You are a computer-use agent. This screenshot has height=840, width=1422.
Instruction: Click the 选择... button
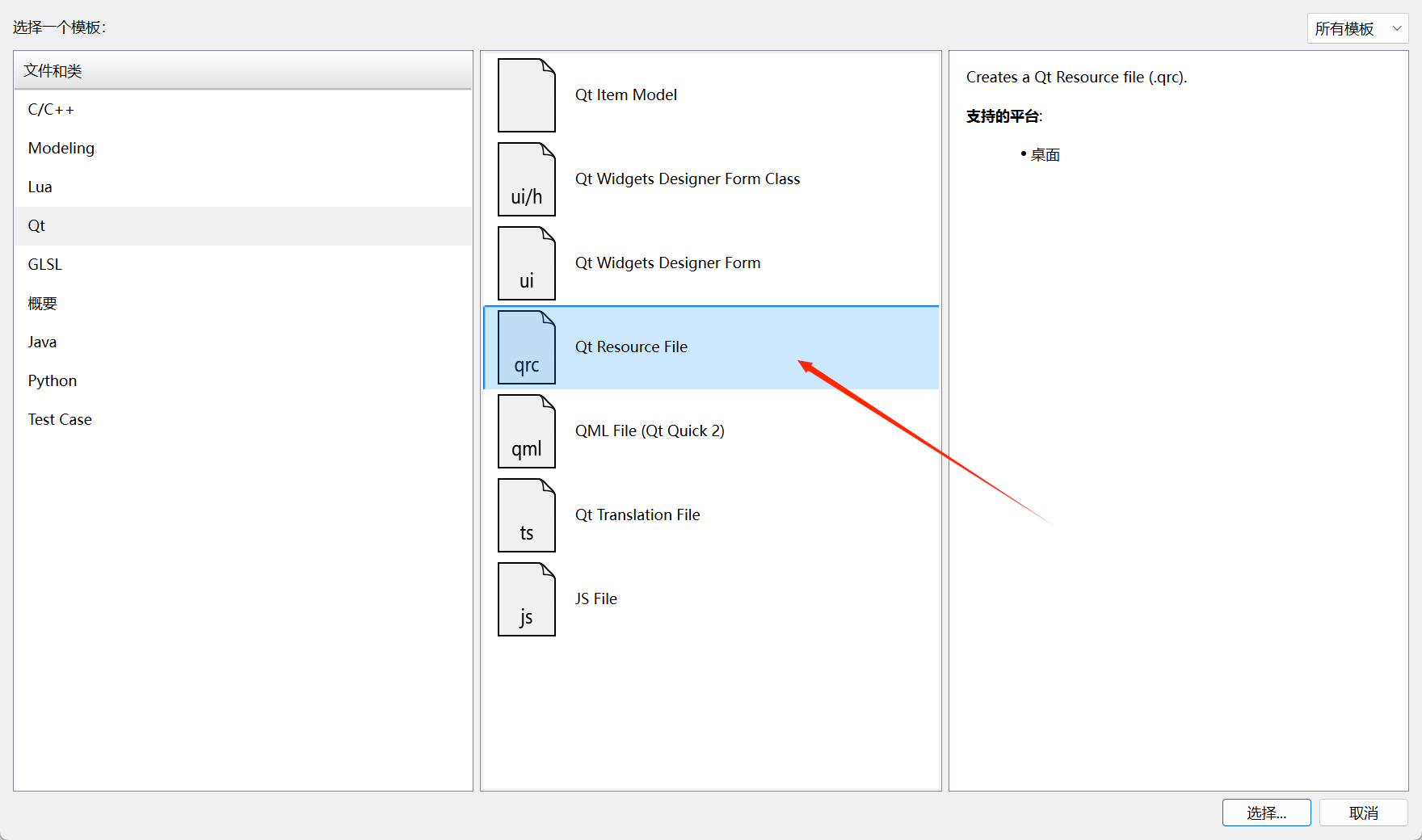[x=1266, y=813]
